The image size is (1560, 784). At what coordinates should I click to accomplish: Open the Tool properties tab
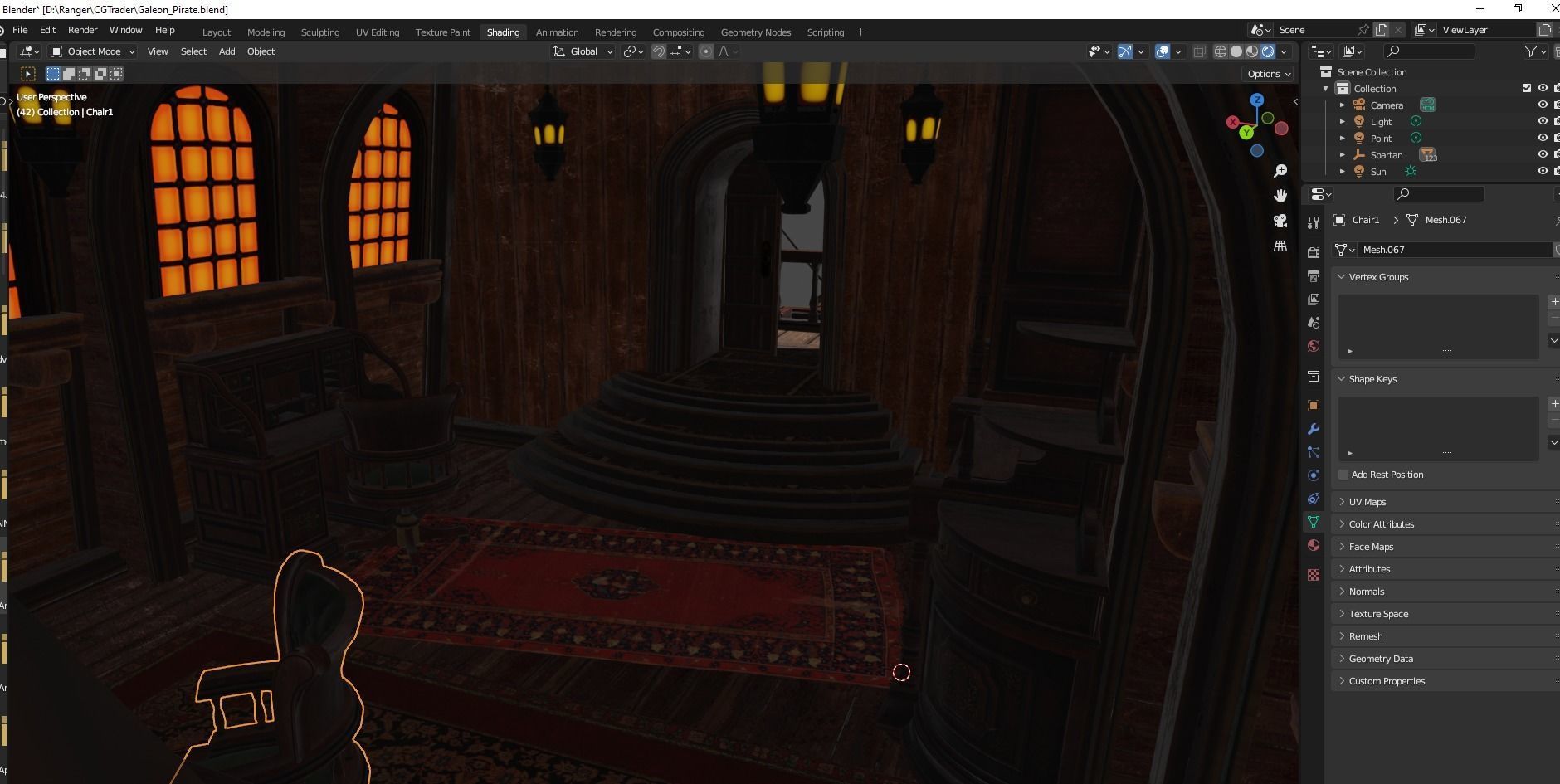[x=1314, y=222]
